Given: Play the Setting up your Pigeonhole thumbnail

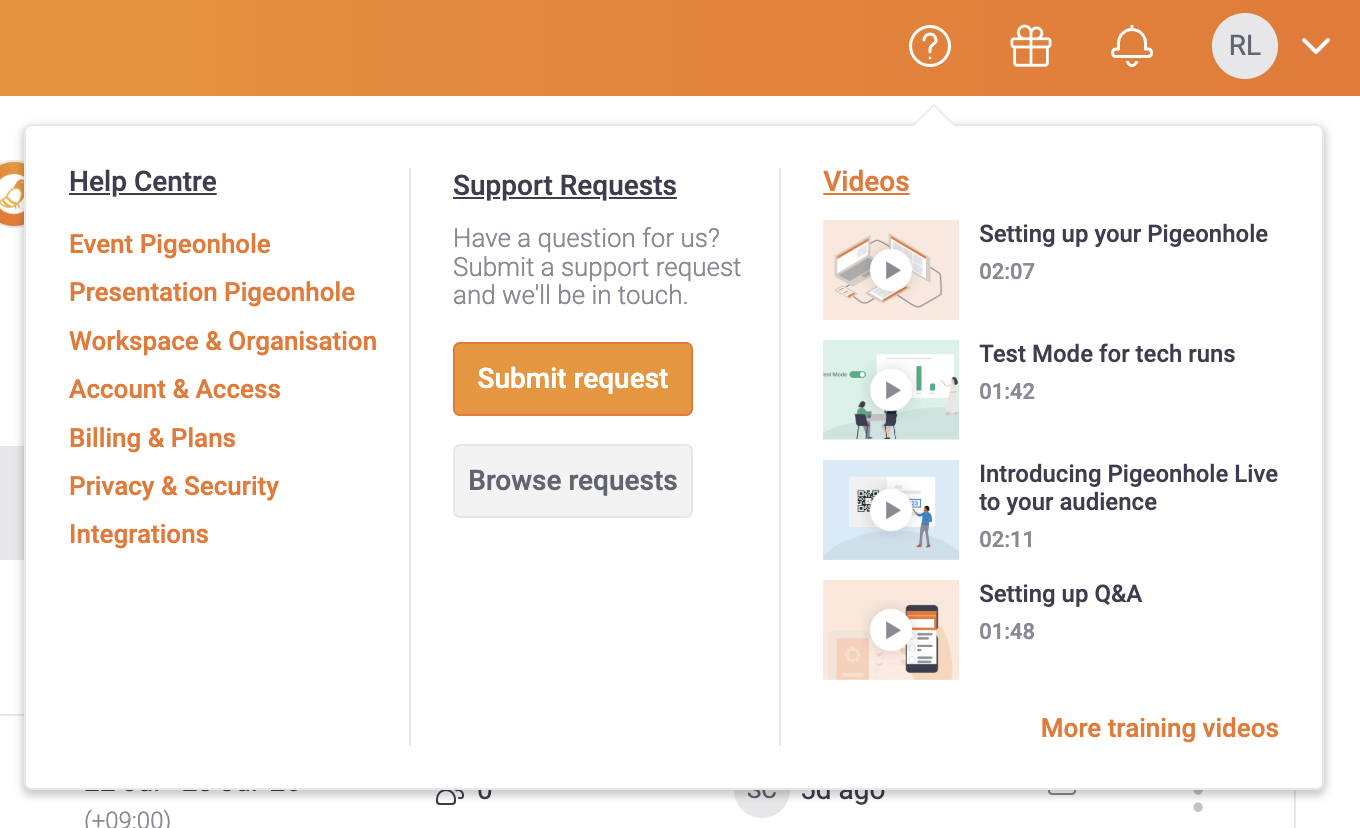Looking at the screenshot, I should click(x=891, y=270).
